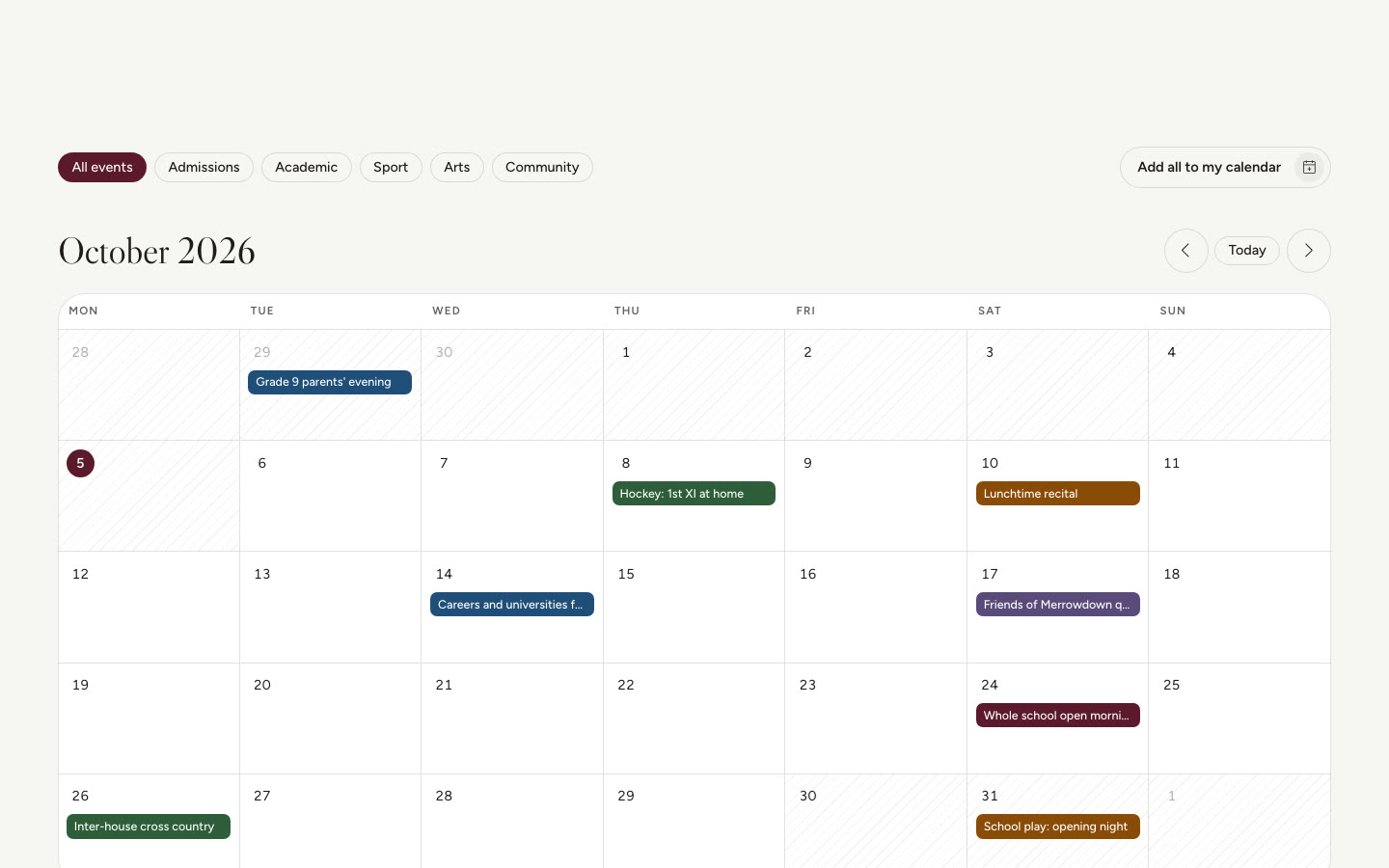Open Whole school open morning event
1389x868 pixels.
(1058, 716)
